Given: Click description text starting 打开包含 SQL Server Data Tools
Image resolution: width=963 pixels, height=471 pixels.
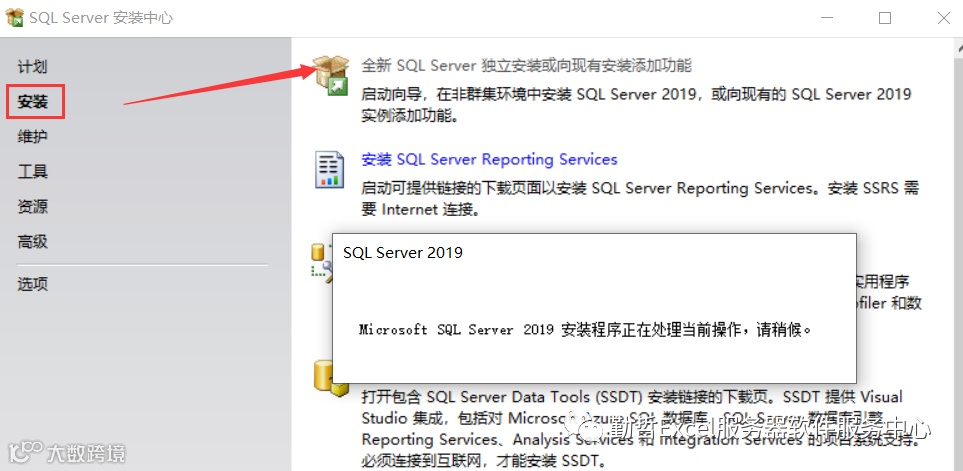Looking at the screenshot, I should tap(640, 429).
